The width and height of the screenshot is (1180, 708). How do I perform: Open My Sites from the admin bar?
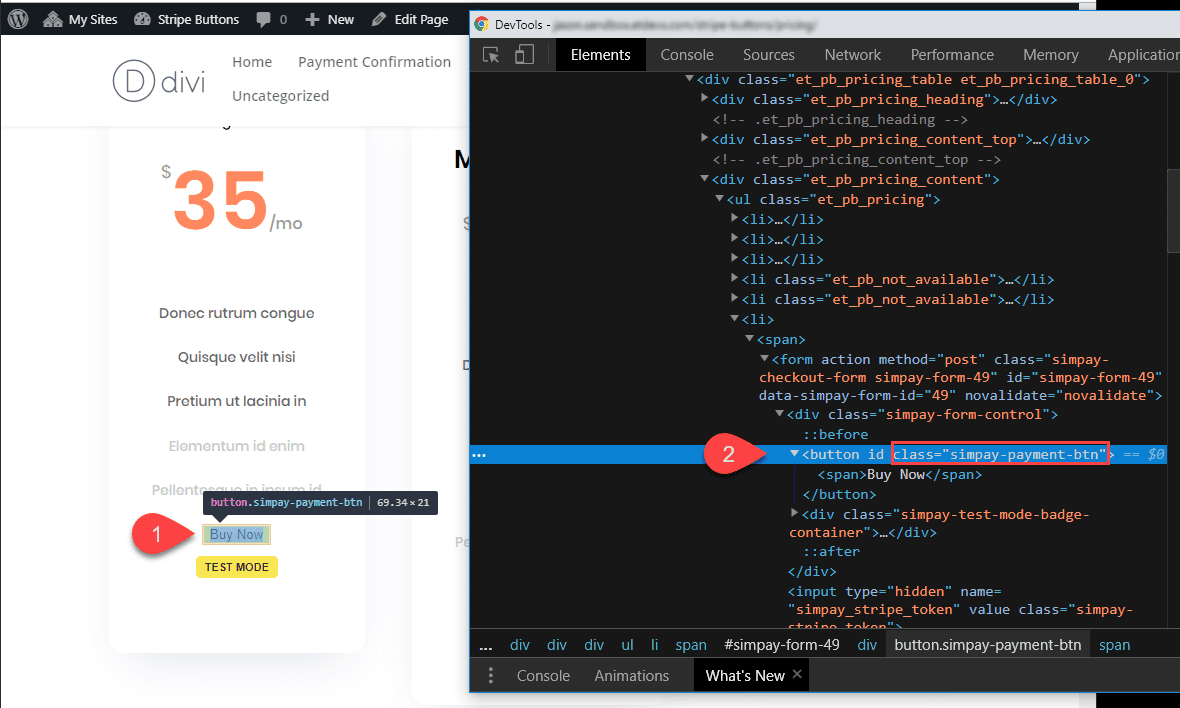(80, 18)
